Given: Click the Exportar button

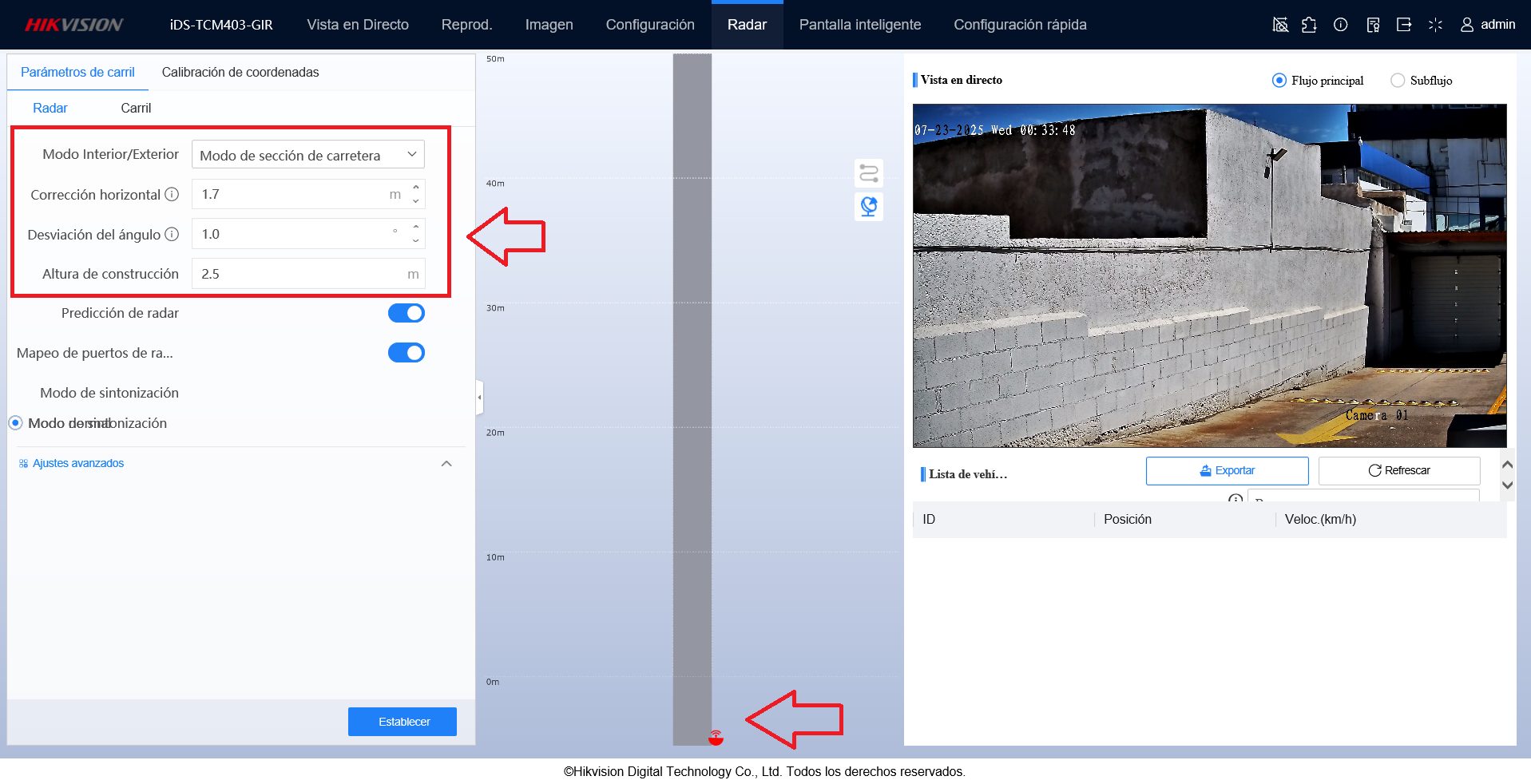Looking at the screenshot, I should (1227, 471).
